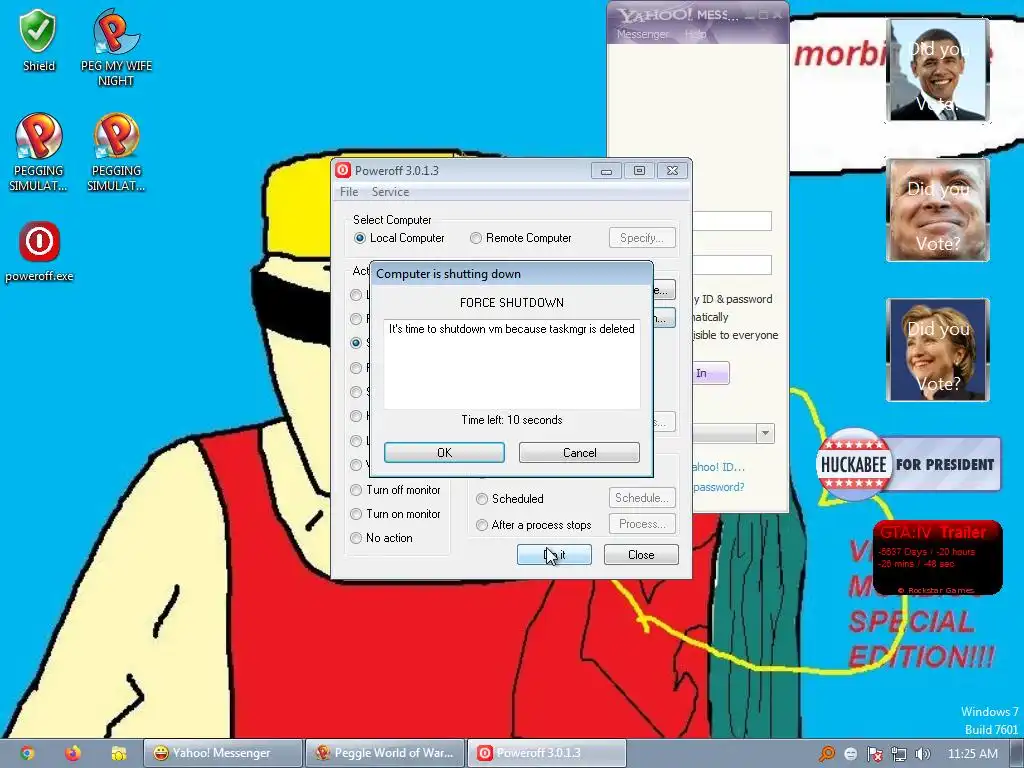Open Help menu in Yahoo Messenger
This screenshot has height=768, width=1024.
[x=696, y=34]
